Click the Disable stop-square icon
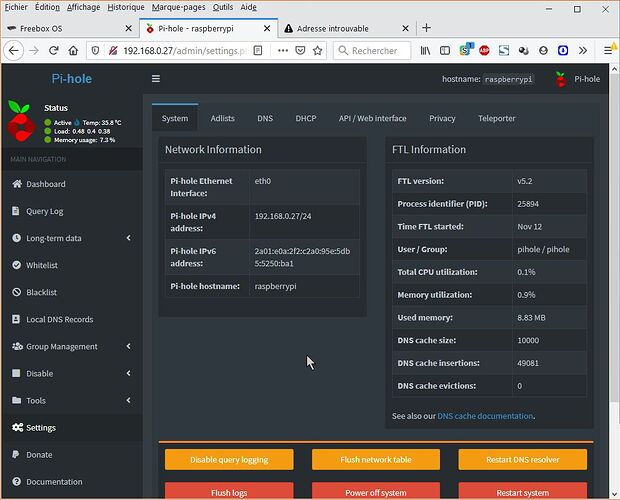The height and width of the screenshot is (500, 620). click(16, 373)
